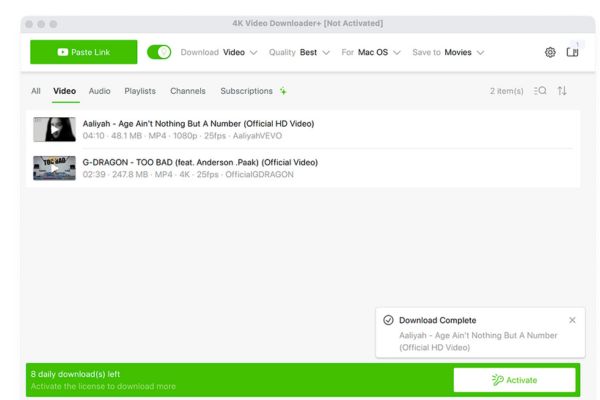Click the Aaliyah video thumbnail
The image size is (600, 400).
54,129
